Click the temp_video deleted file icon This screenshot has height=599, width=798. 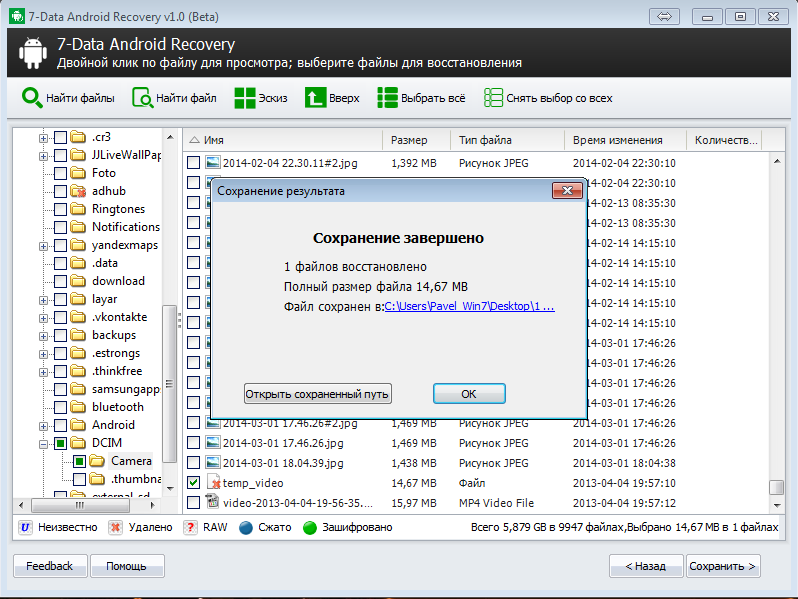[213, 482]
